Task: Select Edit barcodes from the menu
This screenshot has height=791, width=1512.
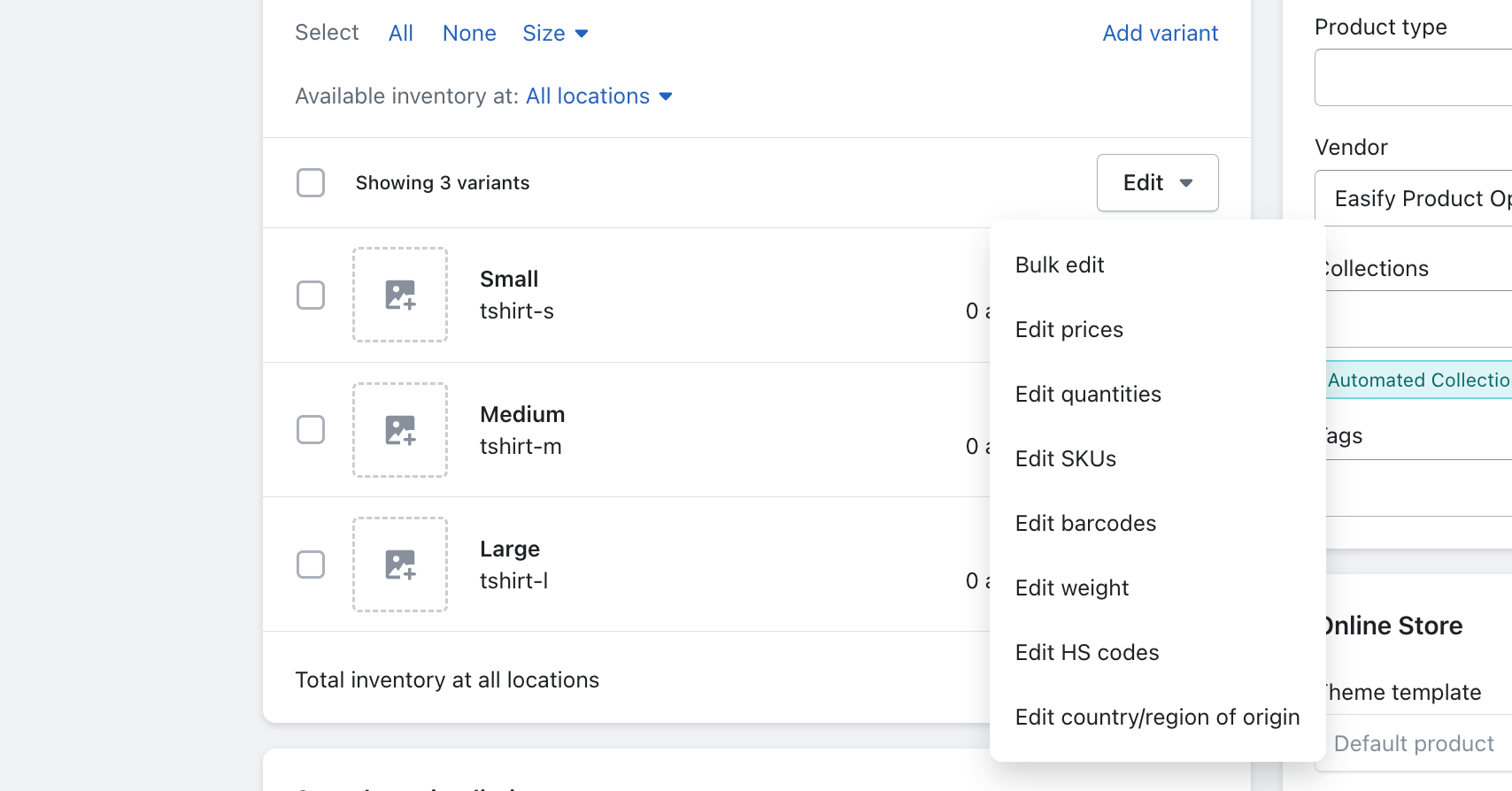Action: click(x=1085, y=524)
